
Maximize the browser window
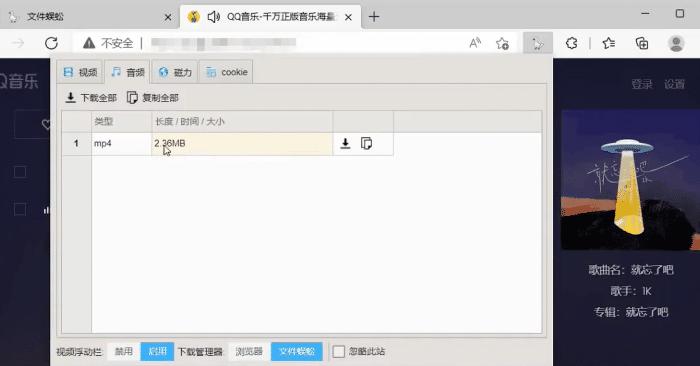click(x=679, y=14)
